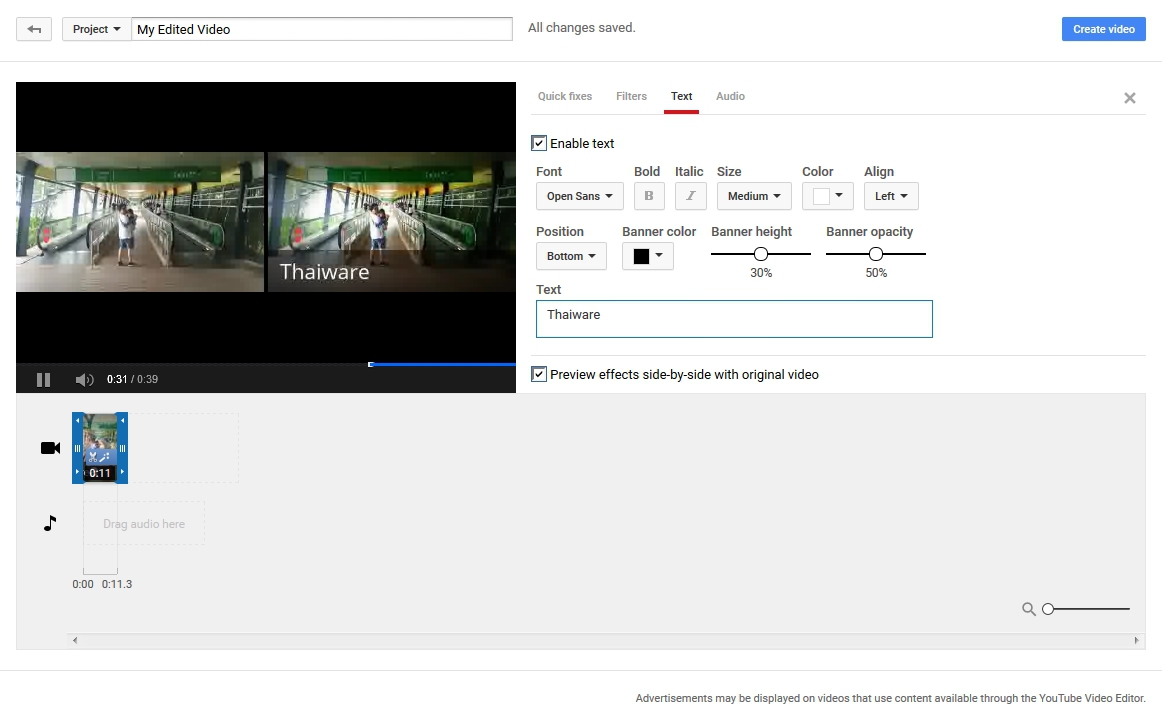Click the video camera track icon
This screenshot has height=722, width=1162.
50,448
